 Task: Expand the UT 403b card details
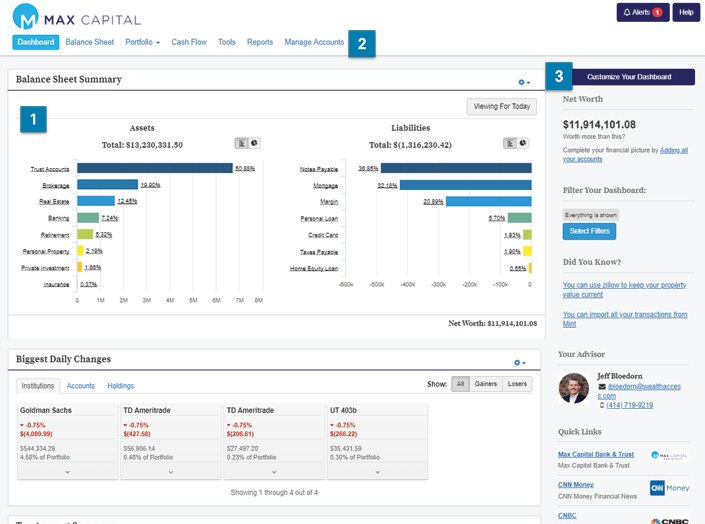[376, 471]
